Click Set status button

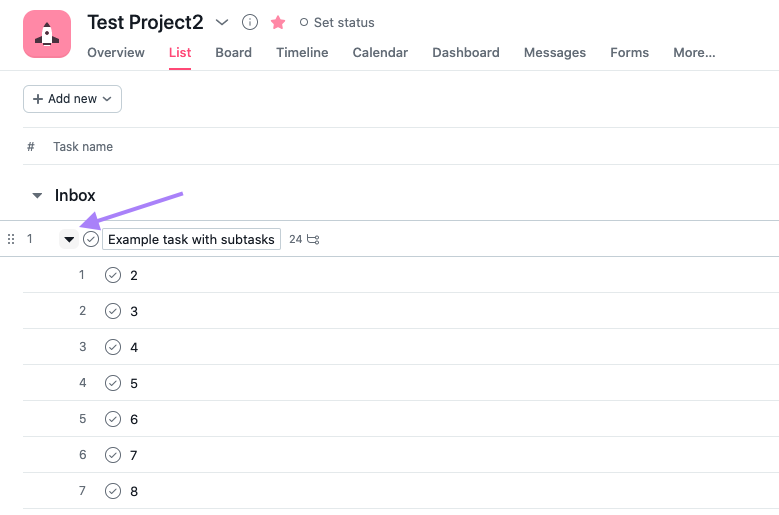(x=337, y=22)
